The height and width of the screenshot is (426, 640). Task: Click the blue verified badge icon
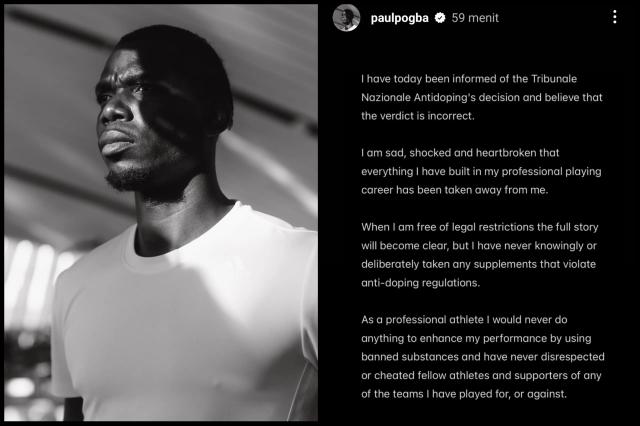click(x=440, y=18)
